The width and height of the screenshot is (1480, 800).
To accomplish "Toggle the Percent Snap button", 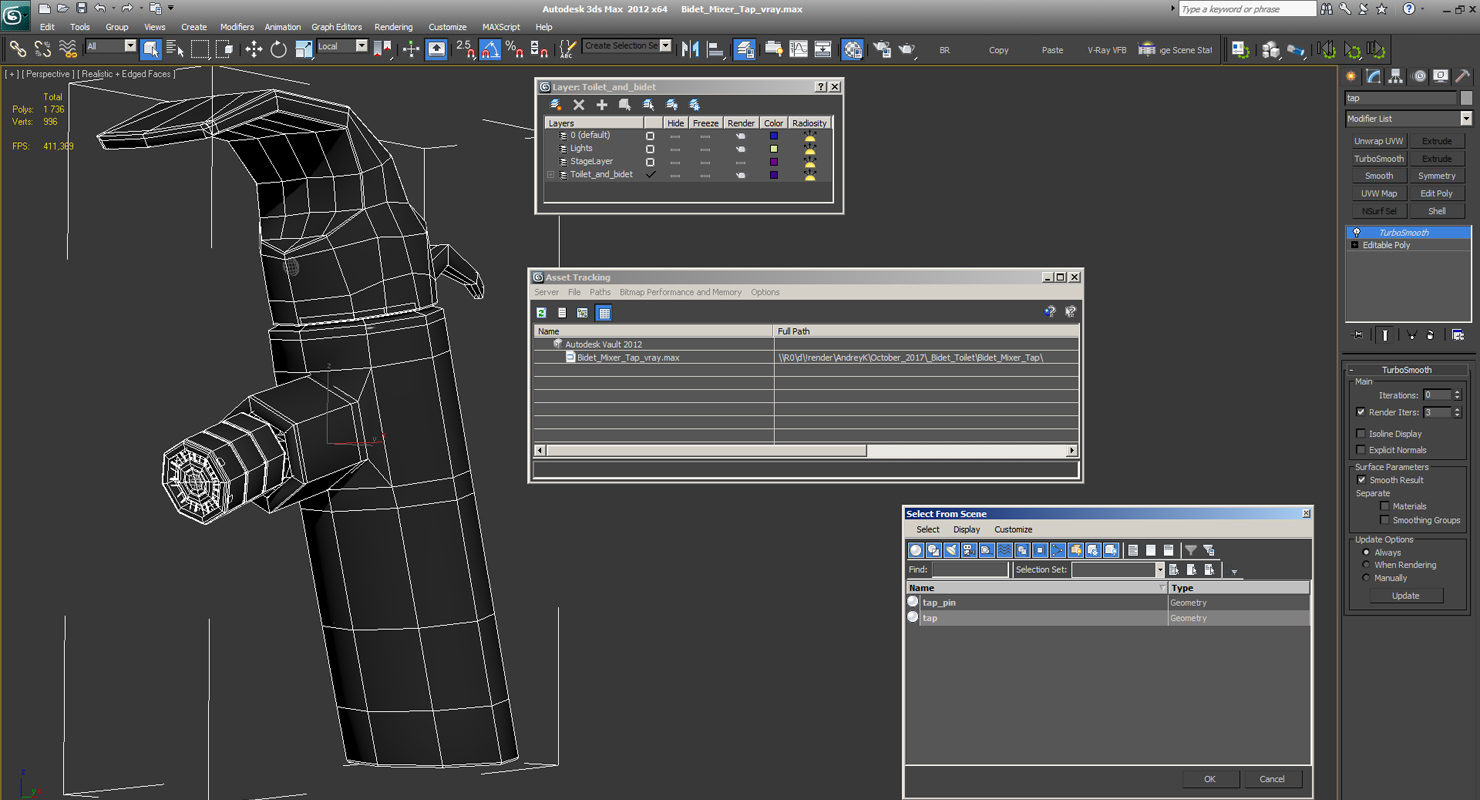I will point(514,48).
